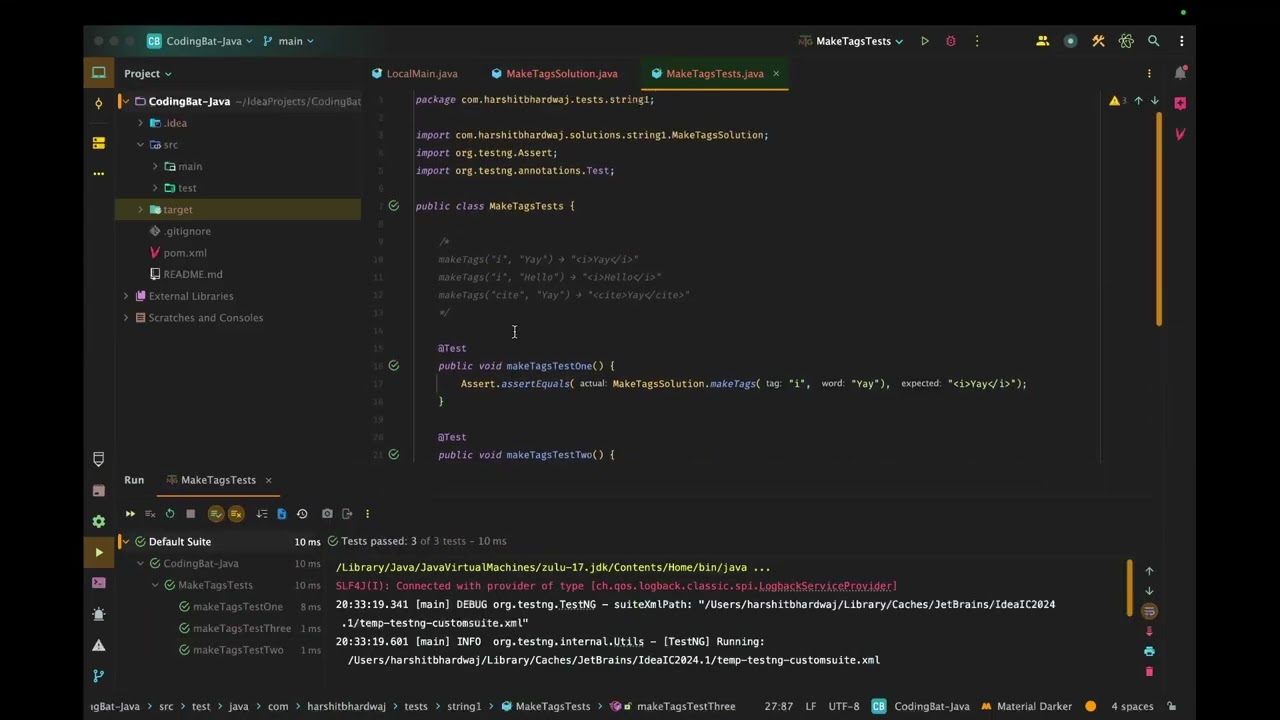Click UTF-8 encoding in status bar

point(844,706)
